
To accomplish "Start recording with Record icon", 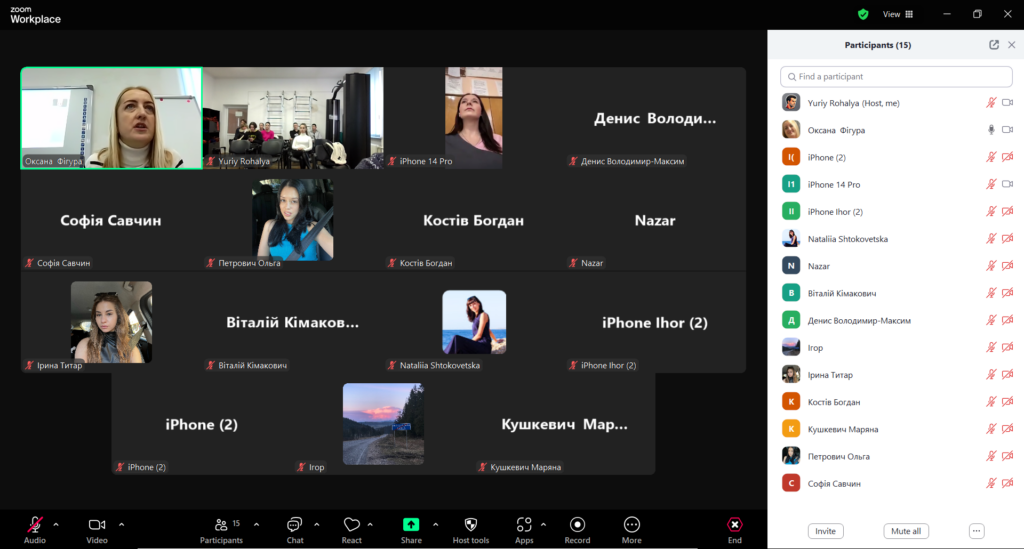I will [x=577, y=525].
